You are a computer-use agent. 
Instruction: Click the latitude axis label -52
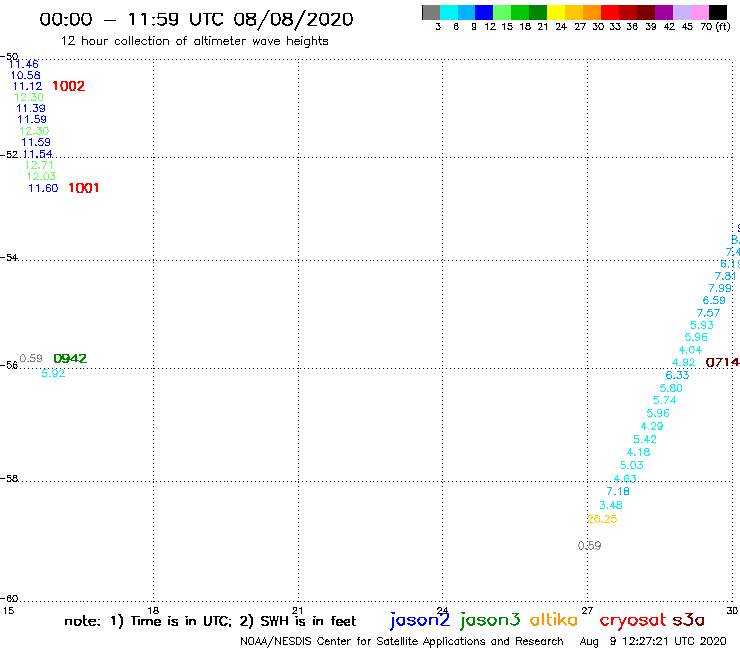[x=9, y=155]
